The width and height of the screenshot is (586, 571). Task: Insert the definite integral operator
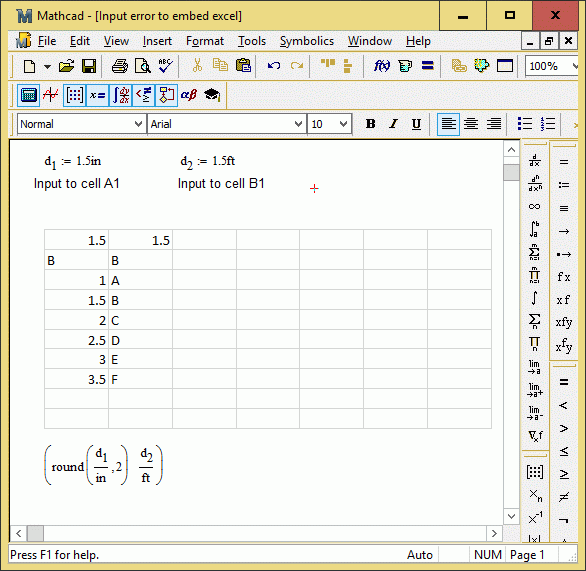(534, 229)
